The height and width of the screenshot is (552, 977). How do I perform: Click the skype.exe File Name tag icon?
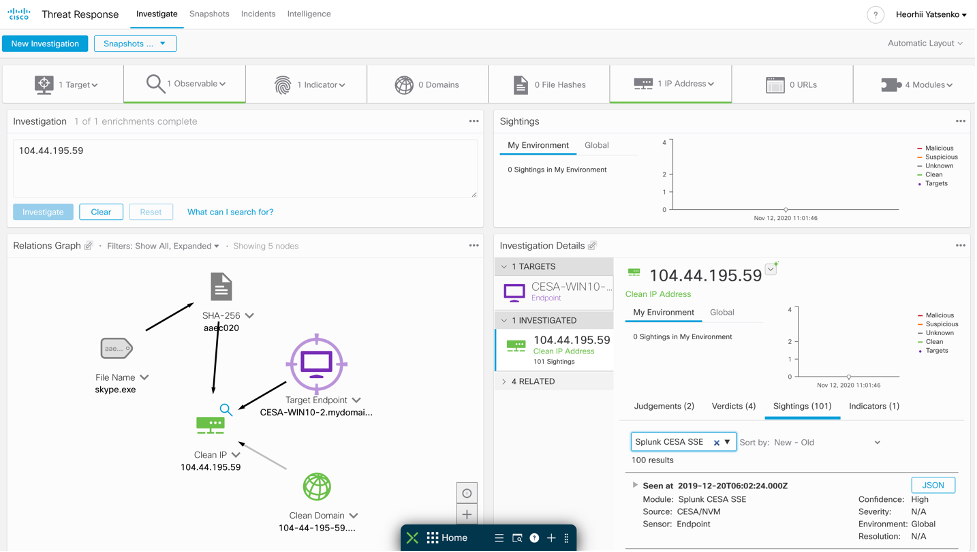[116, 349]
